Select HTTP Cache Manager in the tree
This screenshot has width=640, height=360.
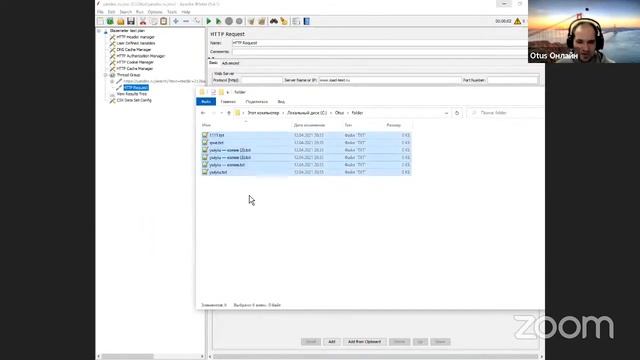point(135,69)
